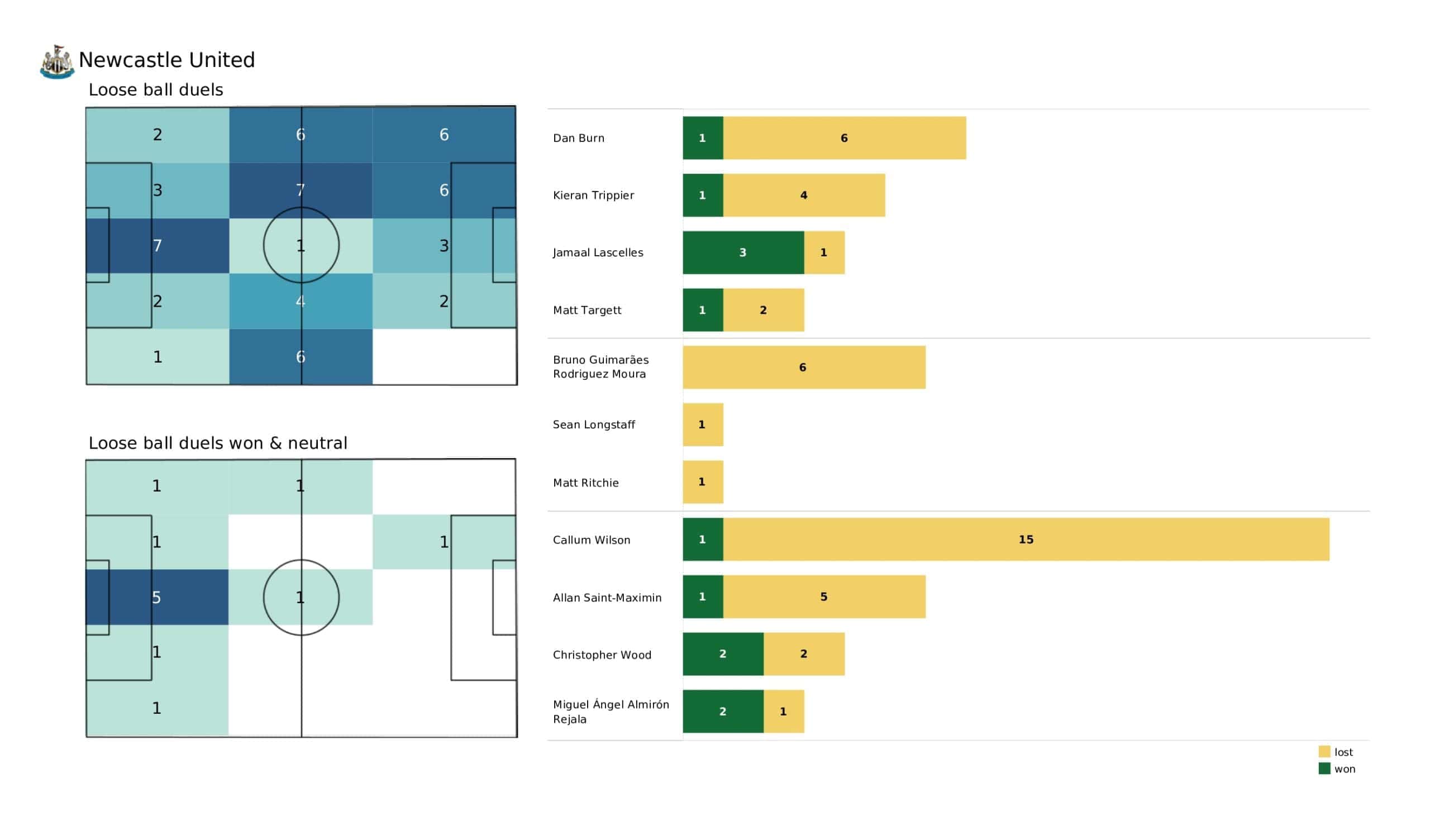Screen dimensions: 1430x840
Task: Click the Kieran Trippier player name
Action: point(594,195)
